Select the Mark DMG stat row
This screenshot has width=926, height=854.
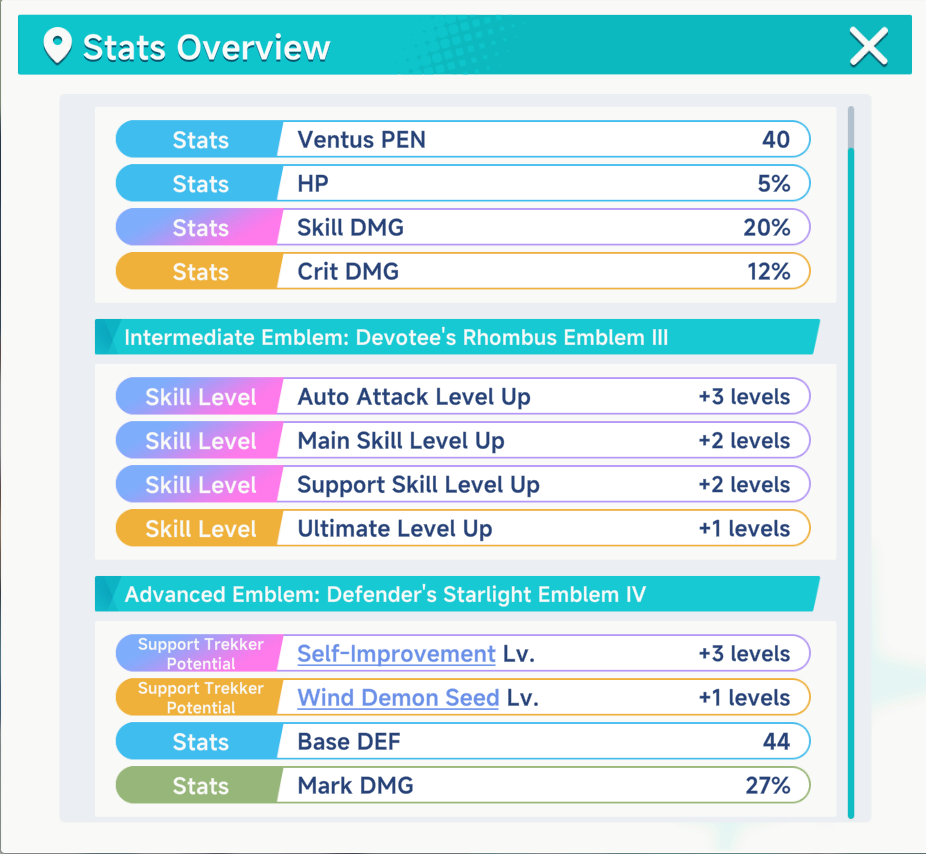tap(463, 785)
